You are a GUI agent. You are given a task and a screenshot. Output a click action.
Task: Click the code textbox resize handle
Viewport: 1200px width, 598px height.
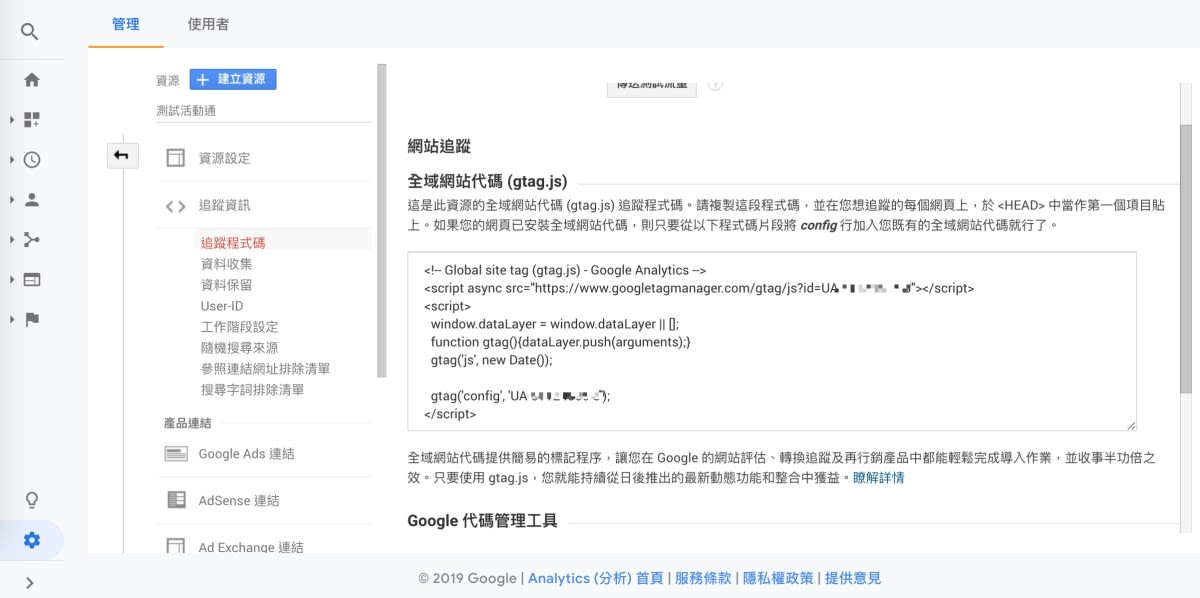coord(1131,425)
